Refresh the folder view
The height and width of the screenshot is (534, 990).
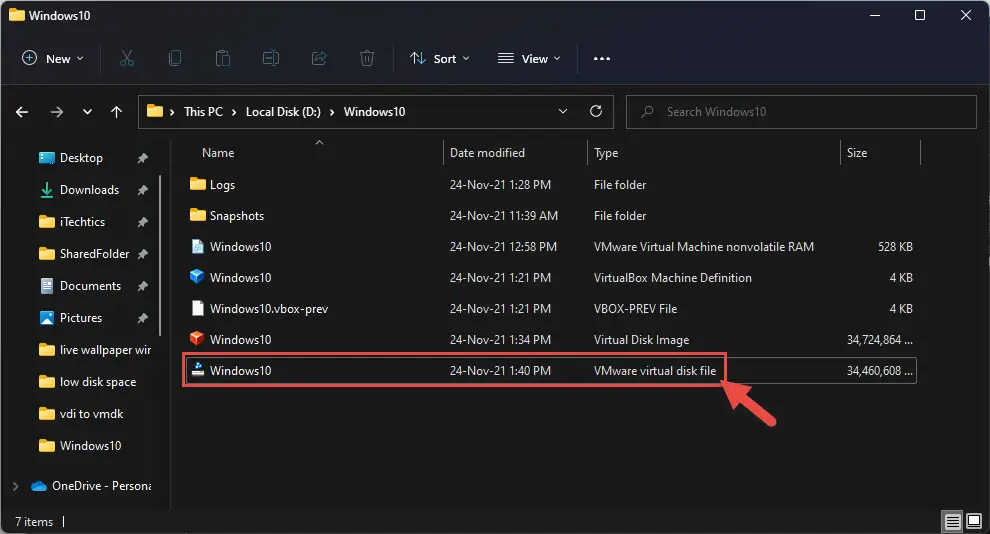(595, 111)
